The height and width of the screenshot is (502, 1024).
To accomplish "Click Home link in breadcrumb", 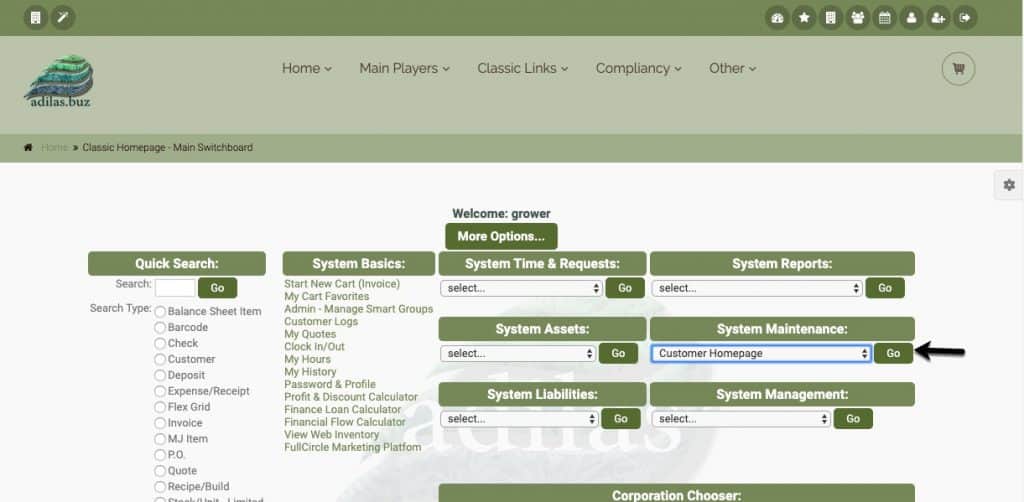I will coord(54,148).
